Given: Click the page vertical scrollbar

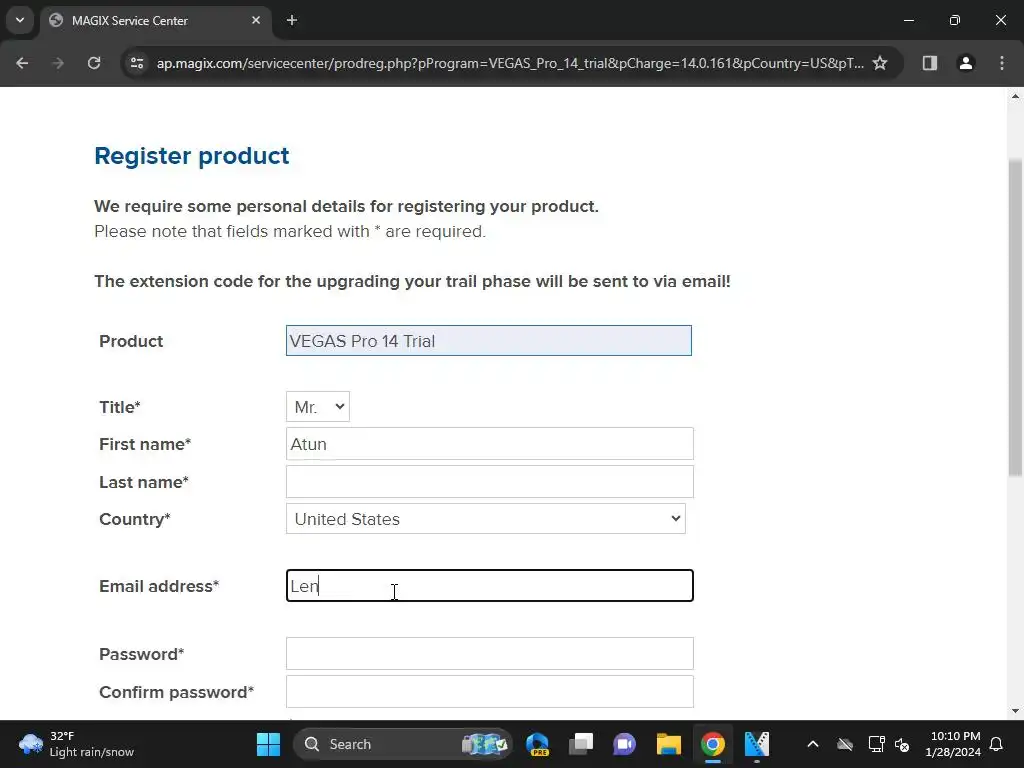Looking at the screenshot, I should [x=1015, y=317].
